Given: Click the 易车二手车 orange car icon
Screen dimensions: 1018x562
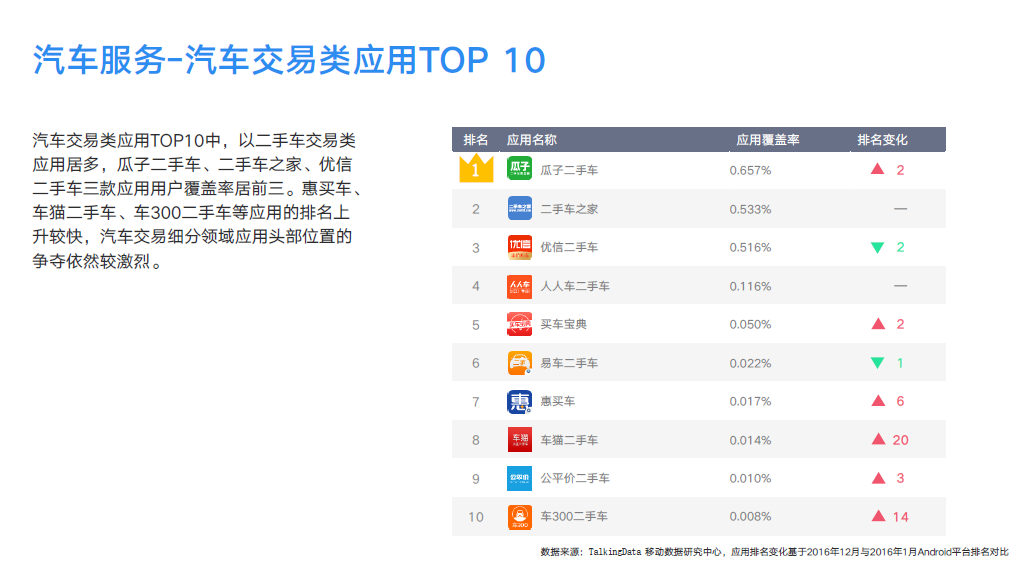Looking at the screenshot, I should click(x=519, y=363).
